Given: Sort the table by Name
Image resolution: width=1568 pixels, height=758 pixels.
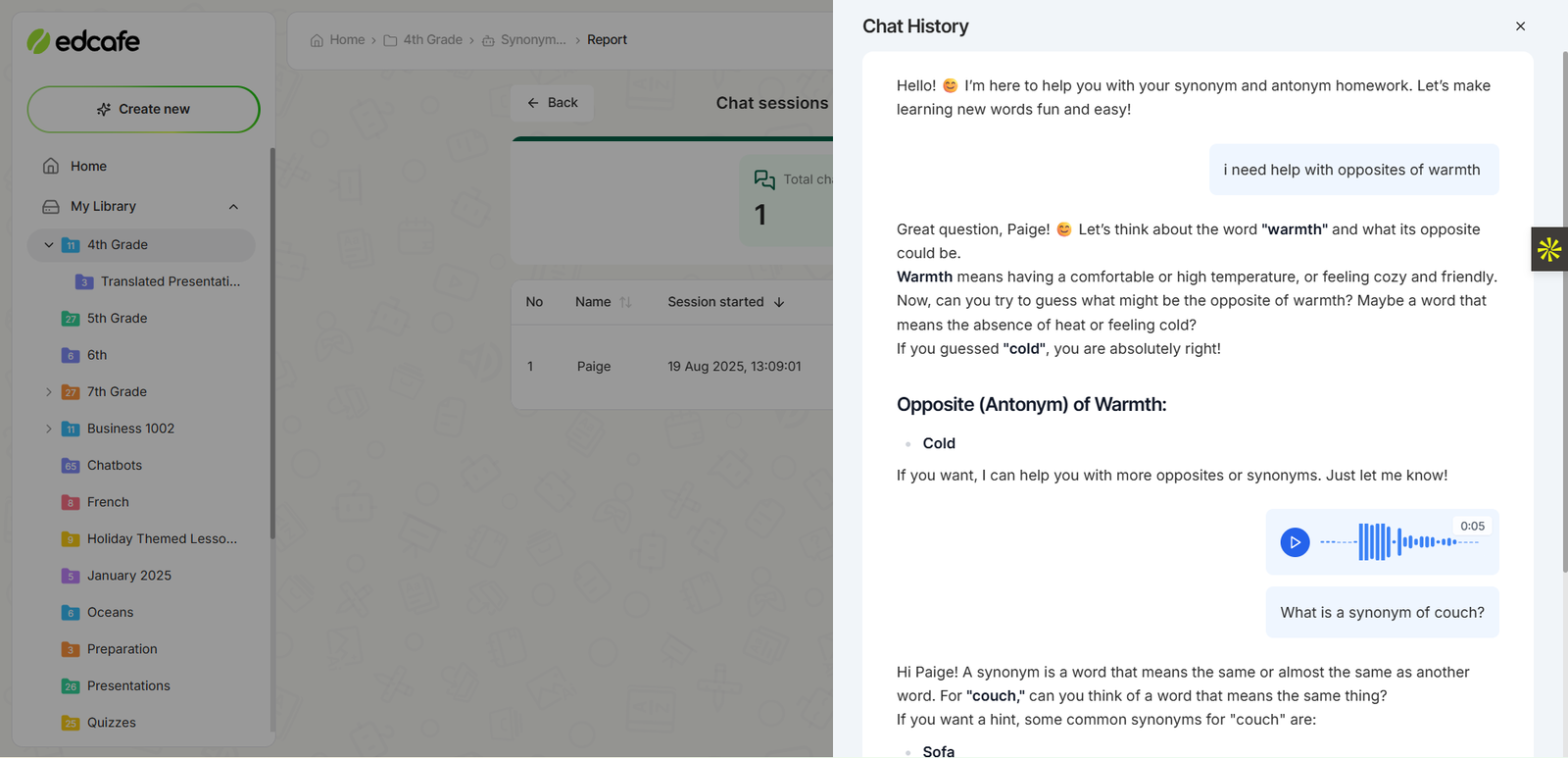Looking at the screenshot, I should [x=625, y=302].
